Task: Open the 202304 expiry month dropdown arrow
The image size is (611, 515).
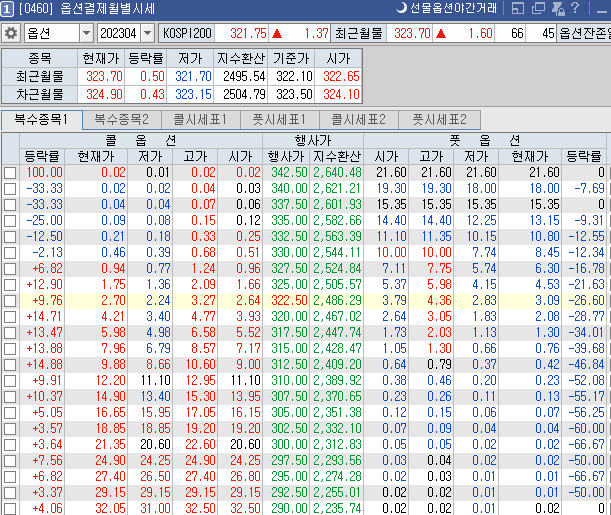Action: [x=147, y=34]
